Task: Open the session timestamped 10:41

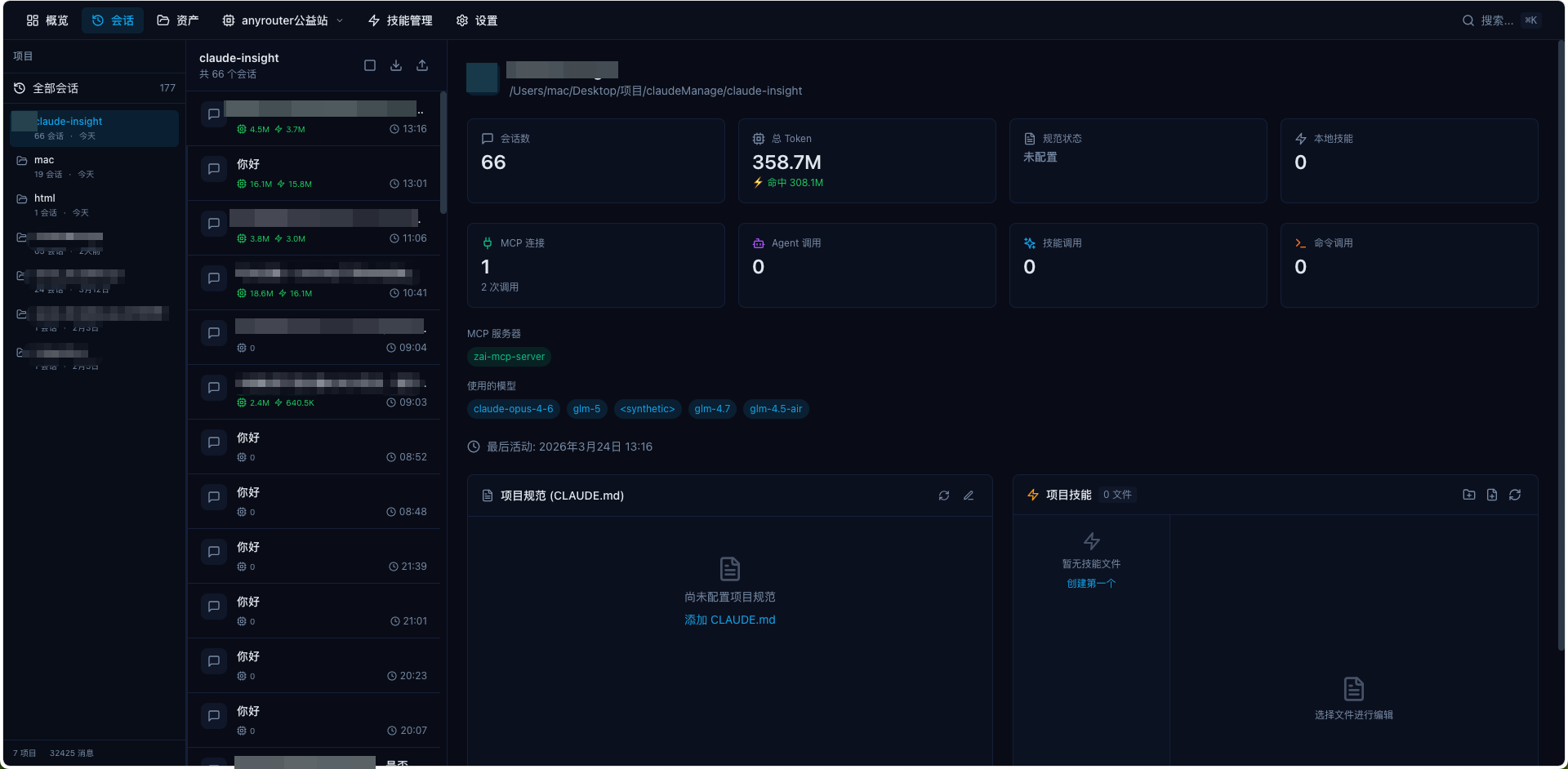Action: pos(314,282)
